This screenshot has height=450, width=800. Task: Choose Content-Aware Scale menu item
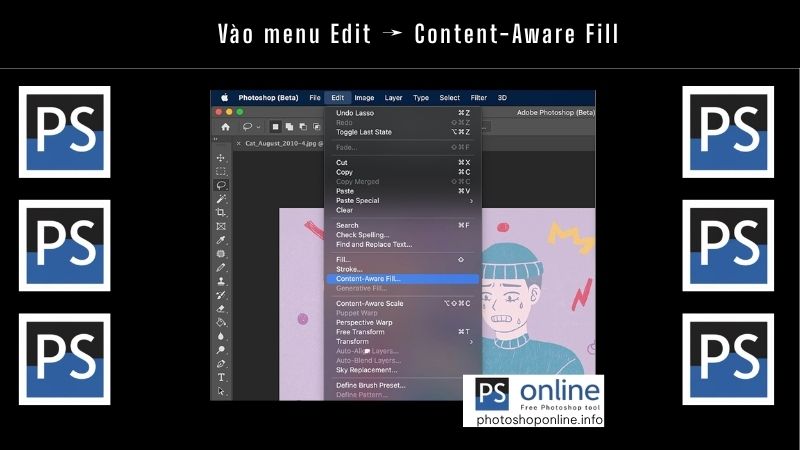[x=403, y=304]
